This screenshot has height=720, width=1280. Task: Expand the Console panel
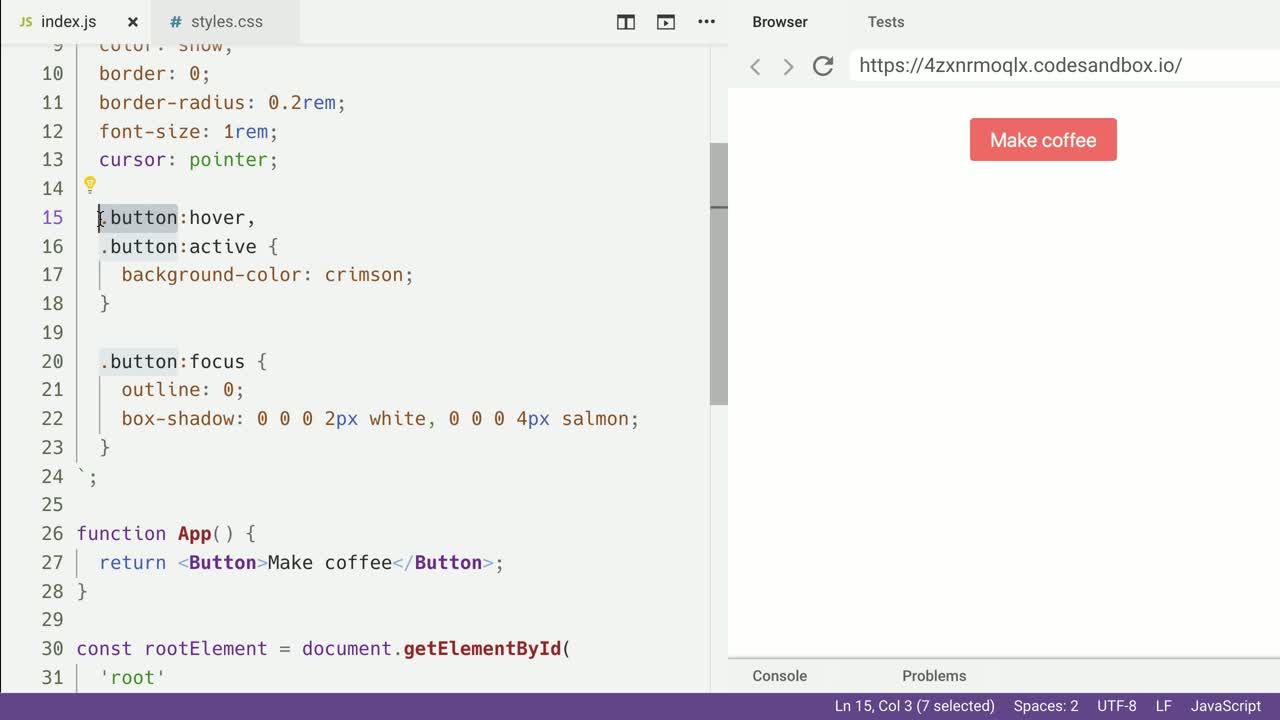coord(779,676)
